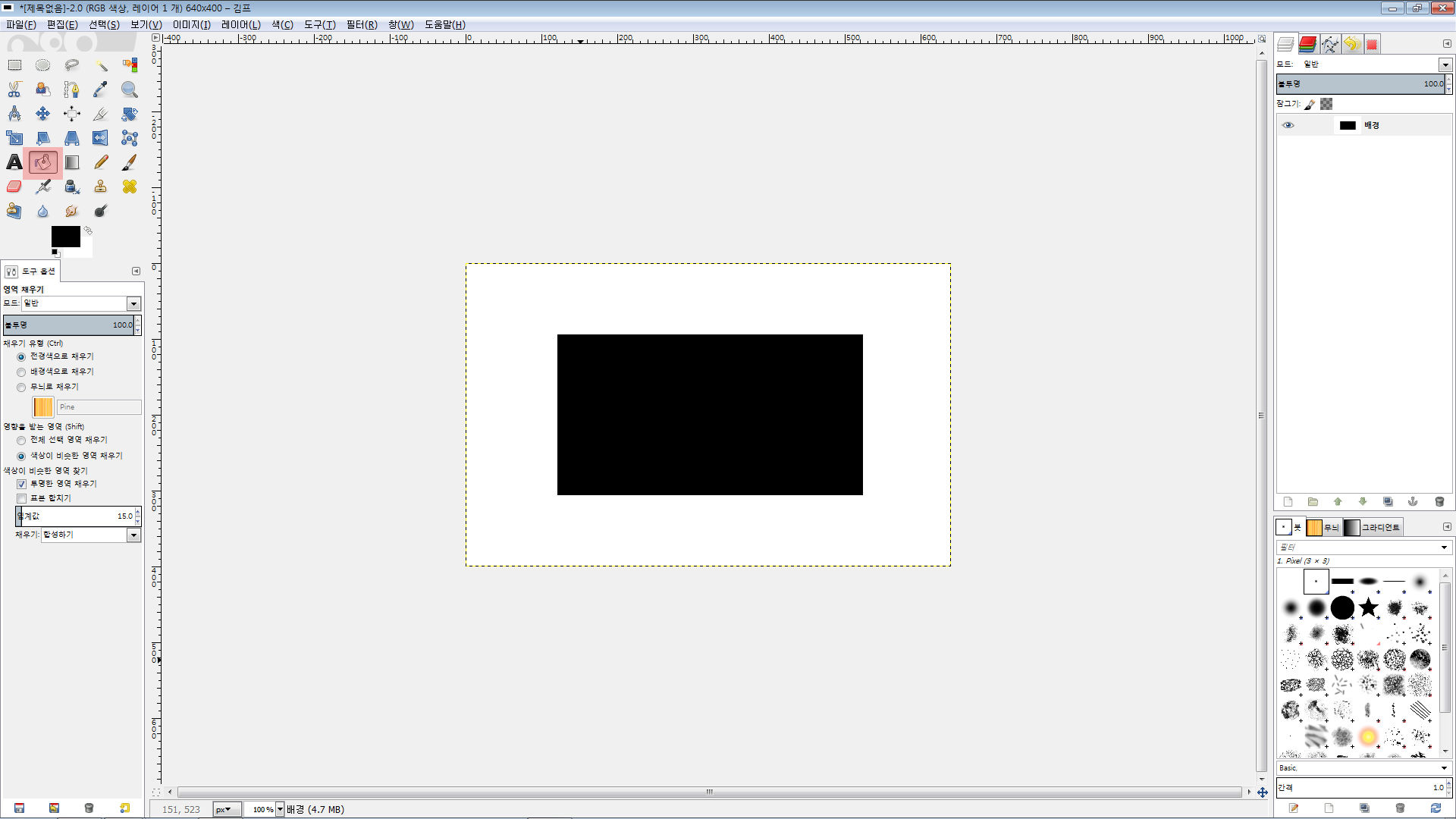Open the 레이어(L) menu

click(241, 25)
